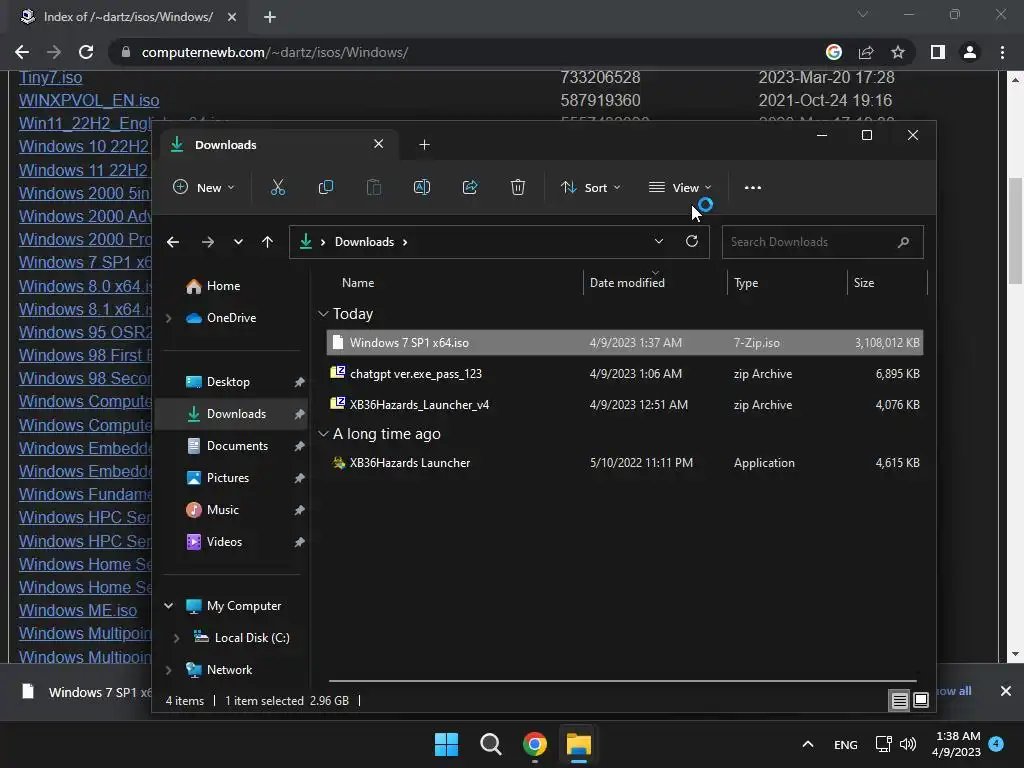Image resolution: width=1024 pixels, height=768 pixels.
Task: Open the WINXPVOL_EN.iso link in Chrome
Action: point(89,101)
